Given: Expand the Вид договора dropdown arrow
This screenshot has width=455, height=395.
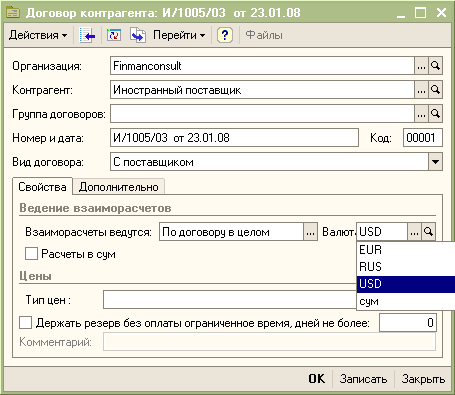Looking at the screenshot, I should click(x=435, y=162).
